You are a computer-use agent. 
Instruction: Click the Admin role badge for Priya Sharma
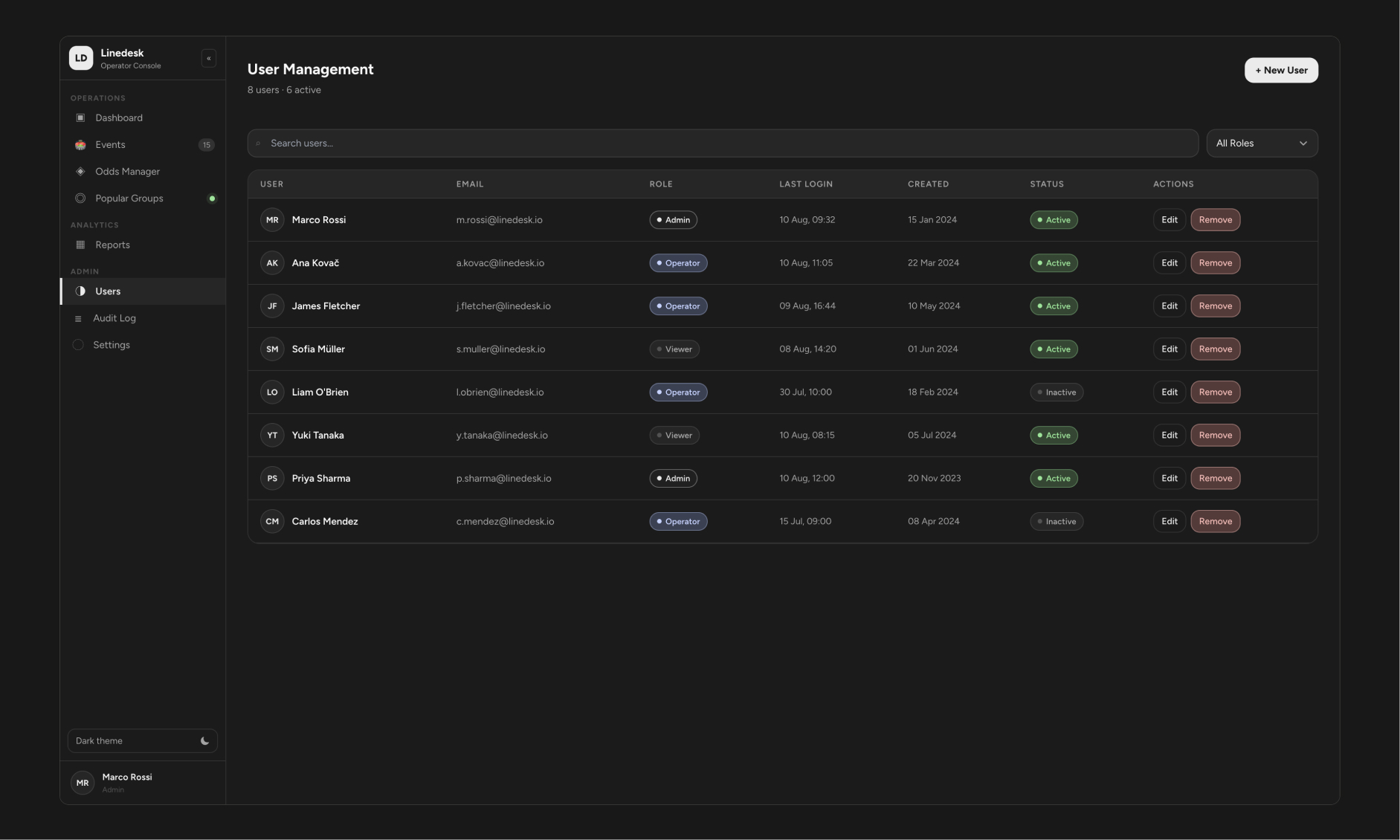click(x=673, y=479)
